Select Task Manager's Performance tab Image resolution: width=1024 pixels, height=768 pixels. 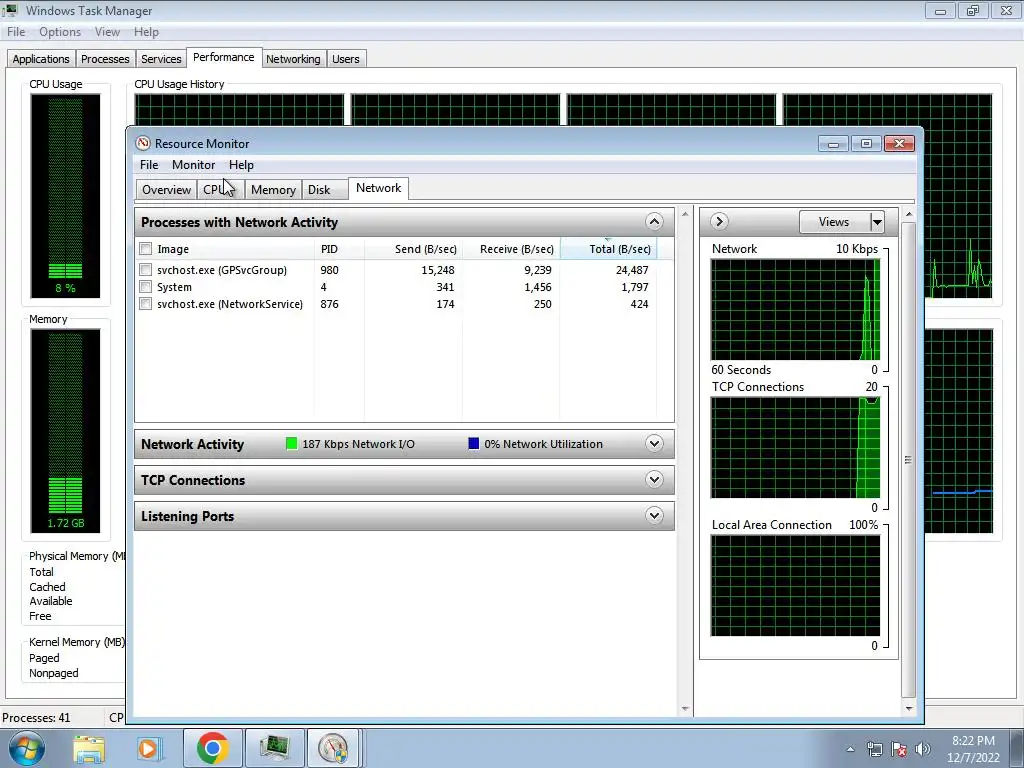[x=224, y=57]
